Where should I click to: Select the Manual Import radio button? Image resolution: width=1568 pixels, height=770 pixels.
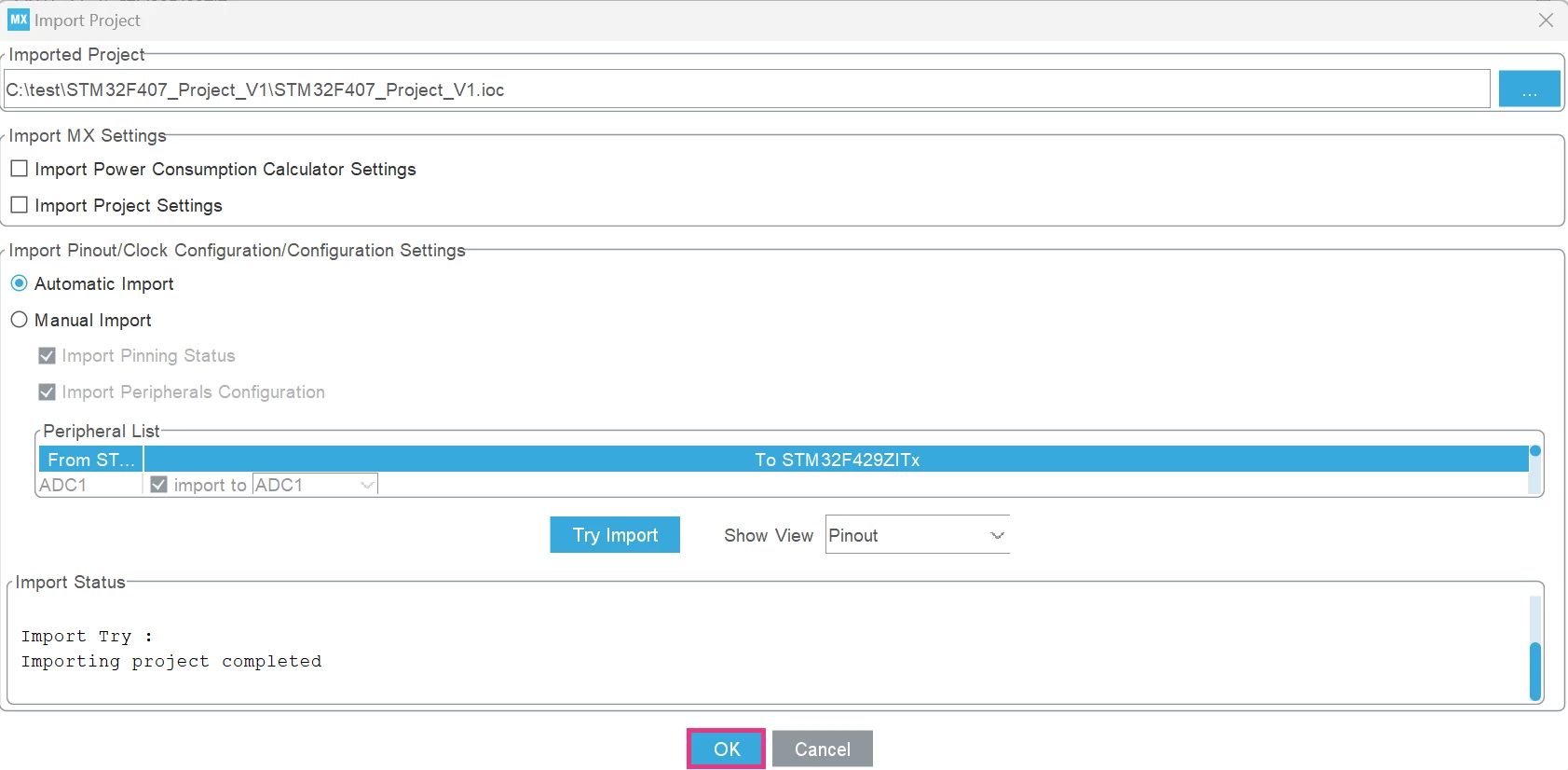point(19,320)
